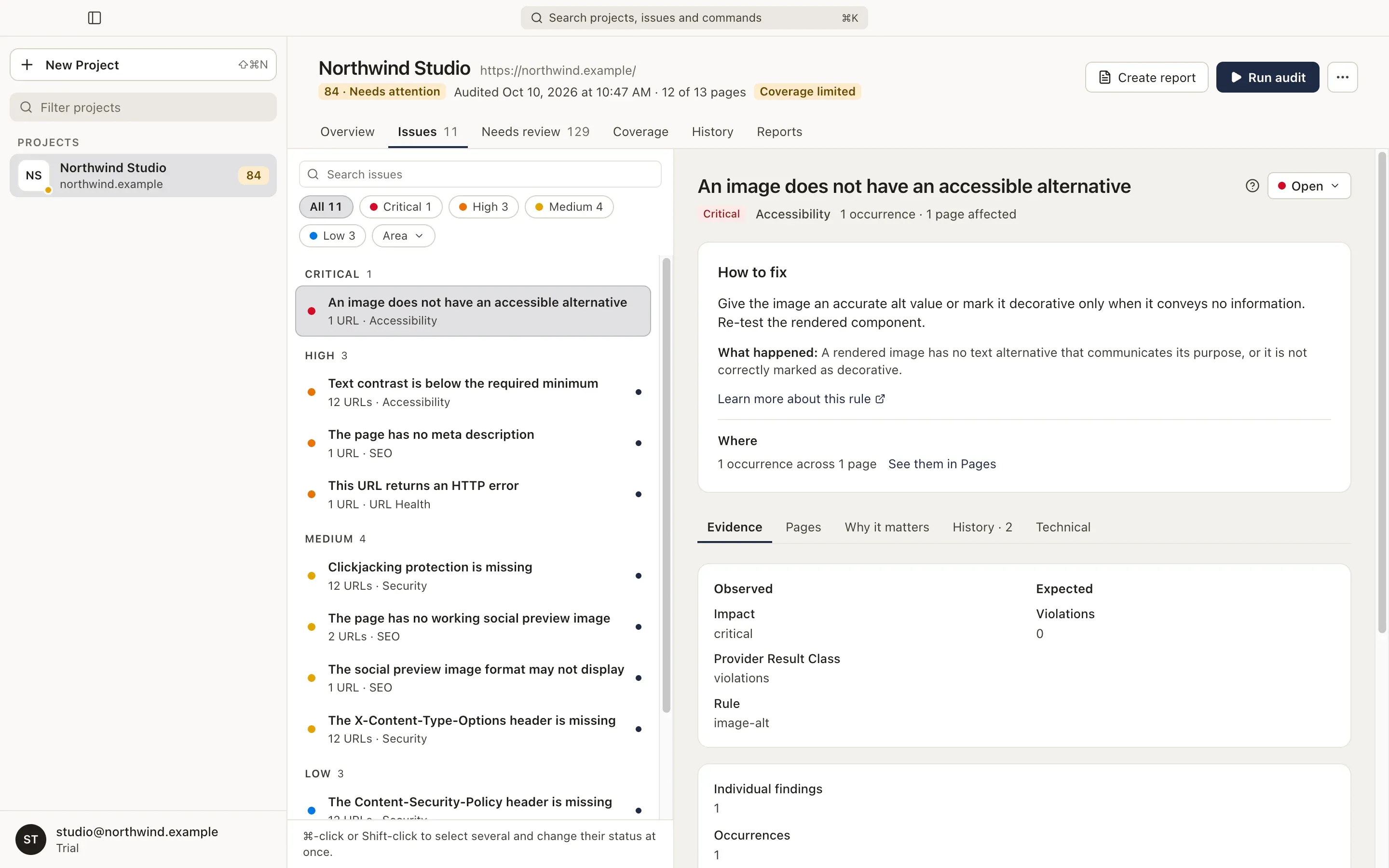Click See them in Pages link

click(x=942, y=464)
